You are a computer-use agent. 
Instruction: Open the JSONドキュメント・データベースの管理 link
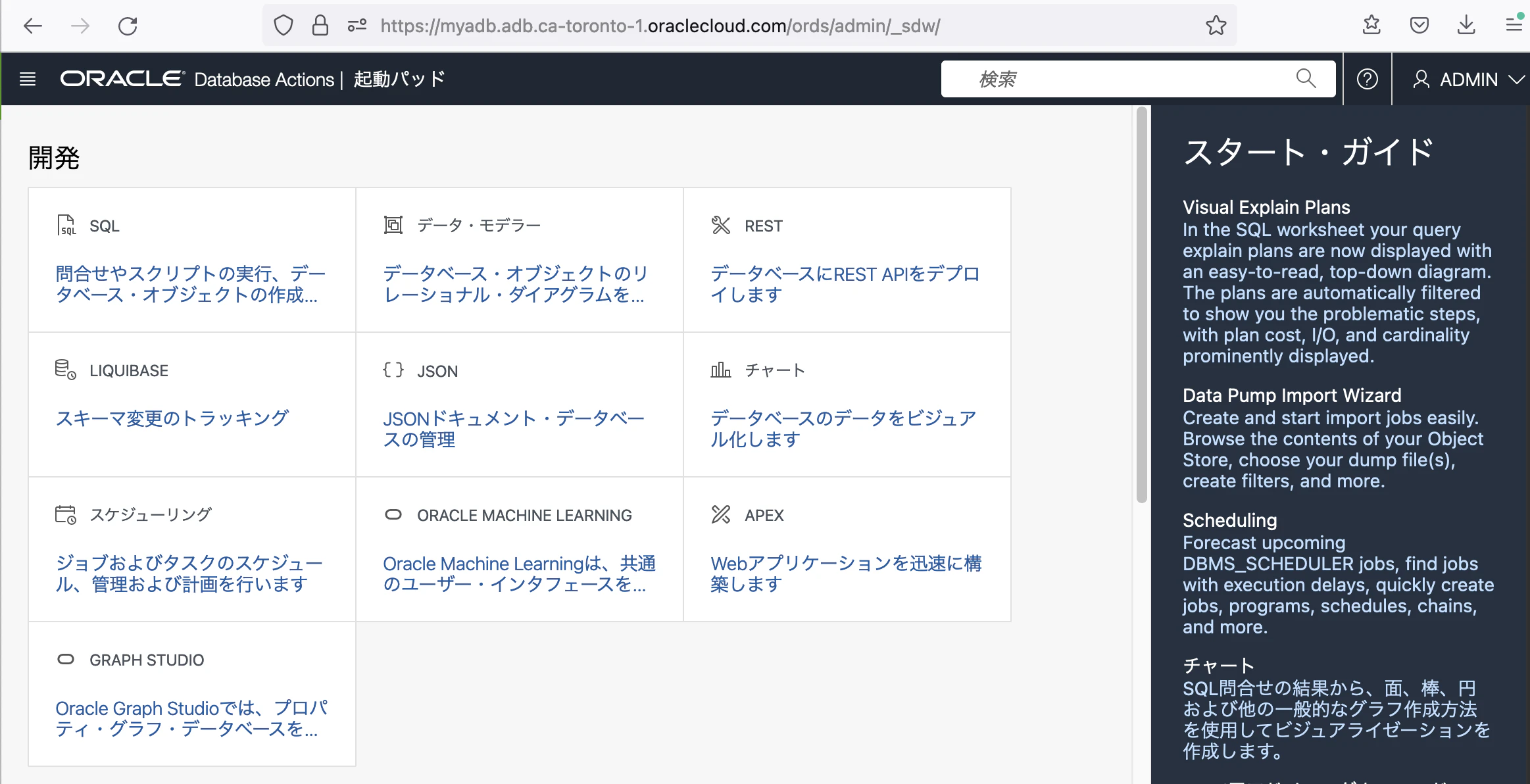[x=514, y=429]
